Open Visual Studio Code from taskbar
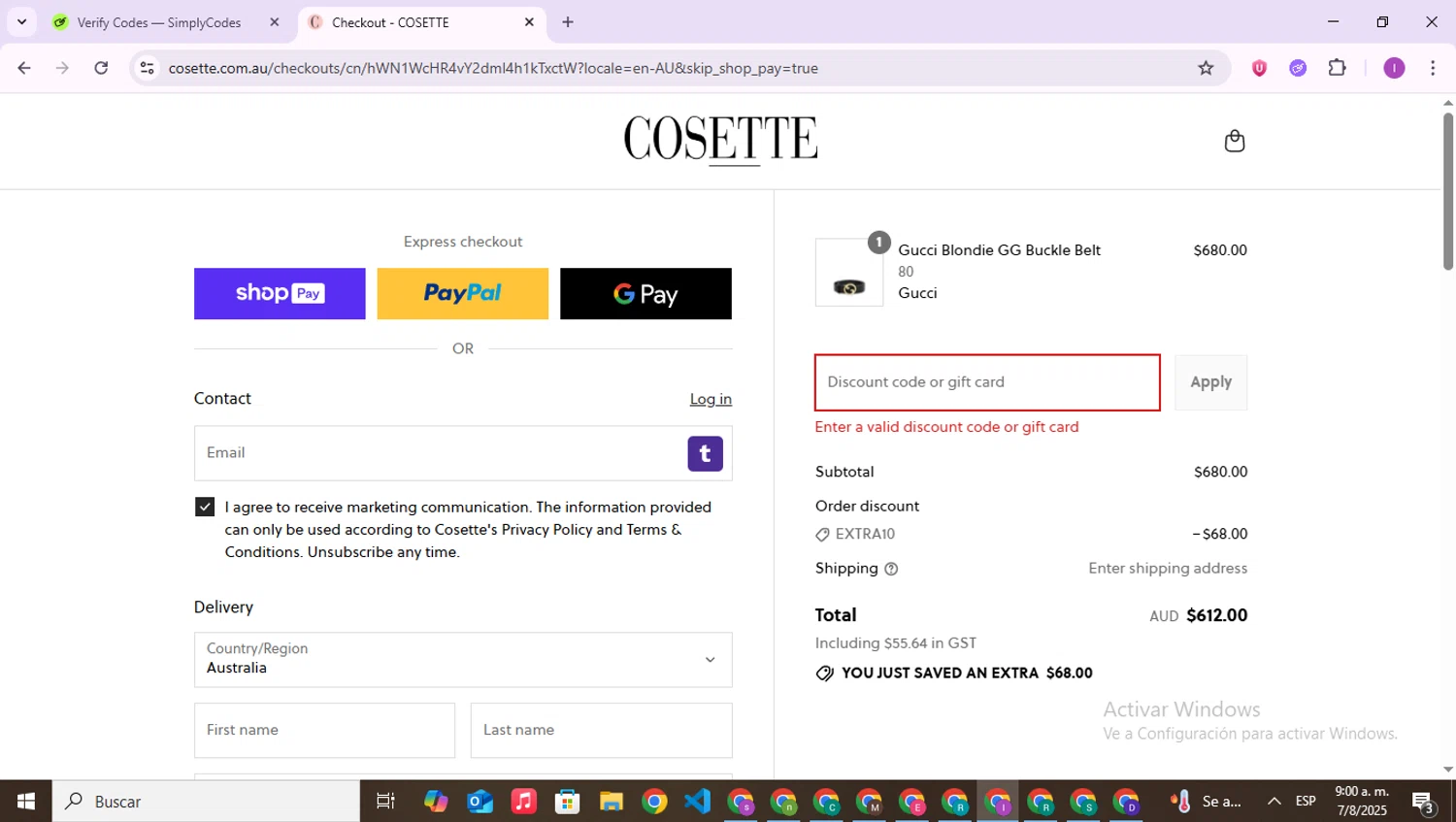 click(697, 802)
